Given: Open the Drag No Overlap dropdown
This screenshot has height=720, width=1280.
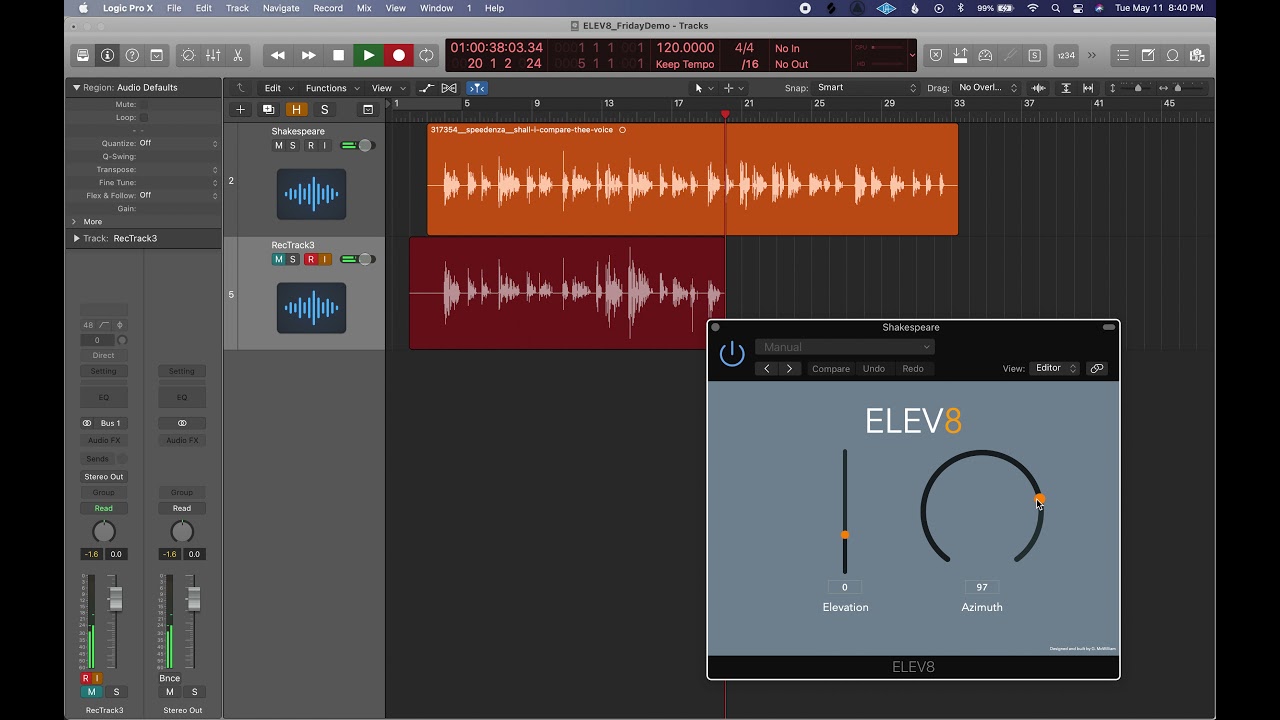Looking at the screenshot, I should pyautogui.click(x=986, y=88).
